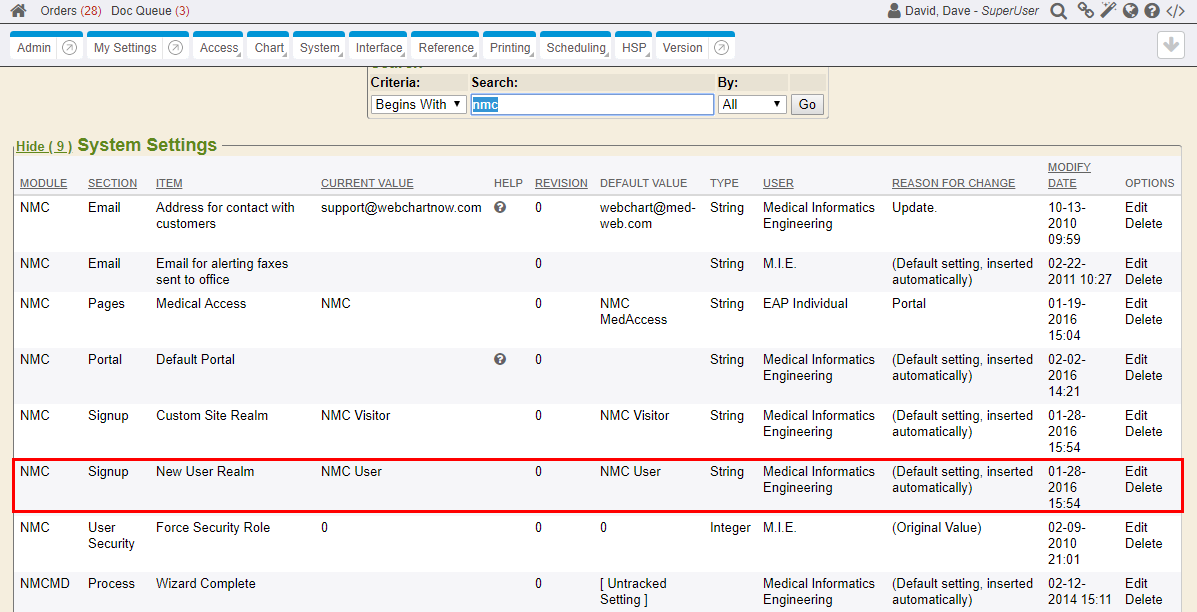Sort table by Modify Date column

[x=1068, y=175]
